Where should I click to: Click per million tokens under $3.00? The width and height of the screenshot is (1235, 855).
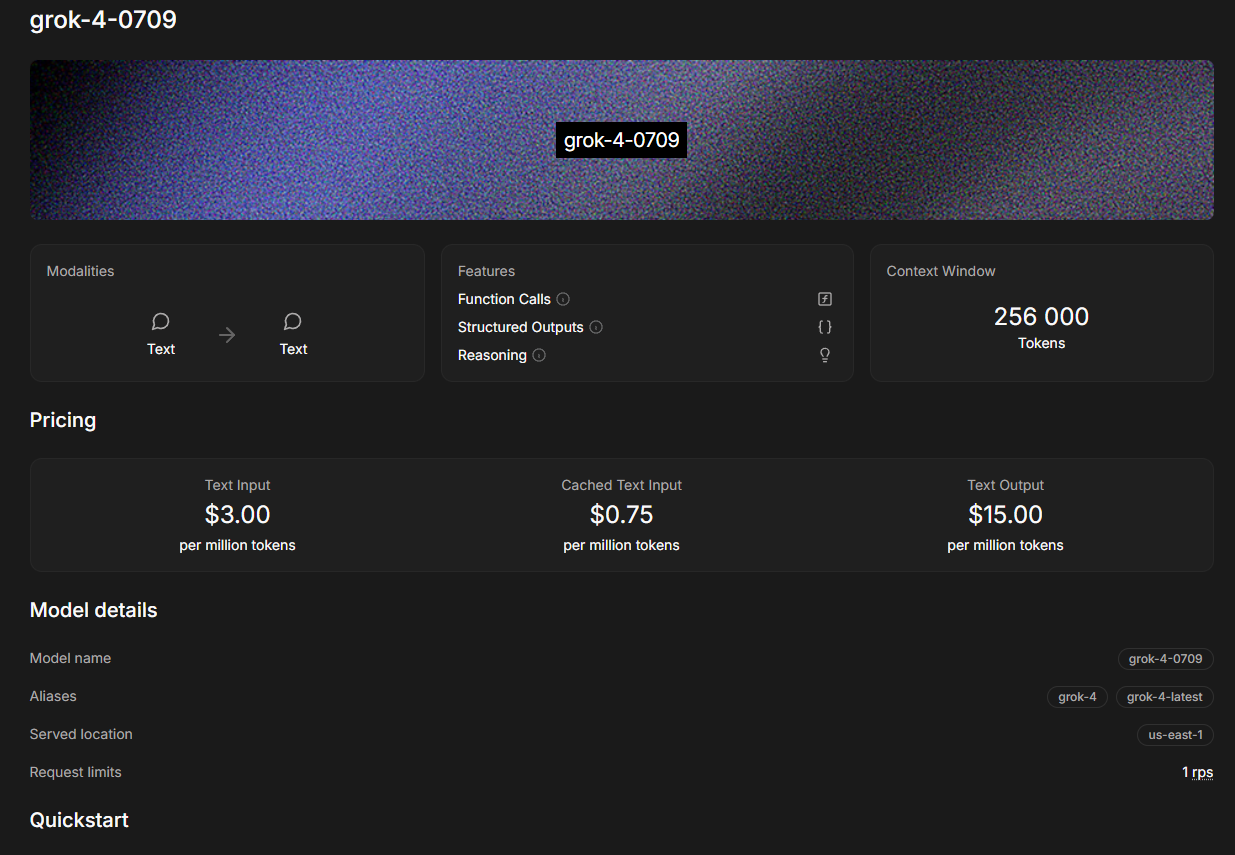(238, 545)
